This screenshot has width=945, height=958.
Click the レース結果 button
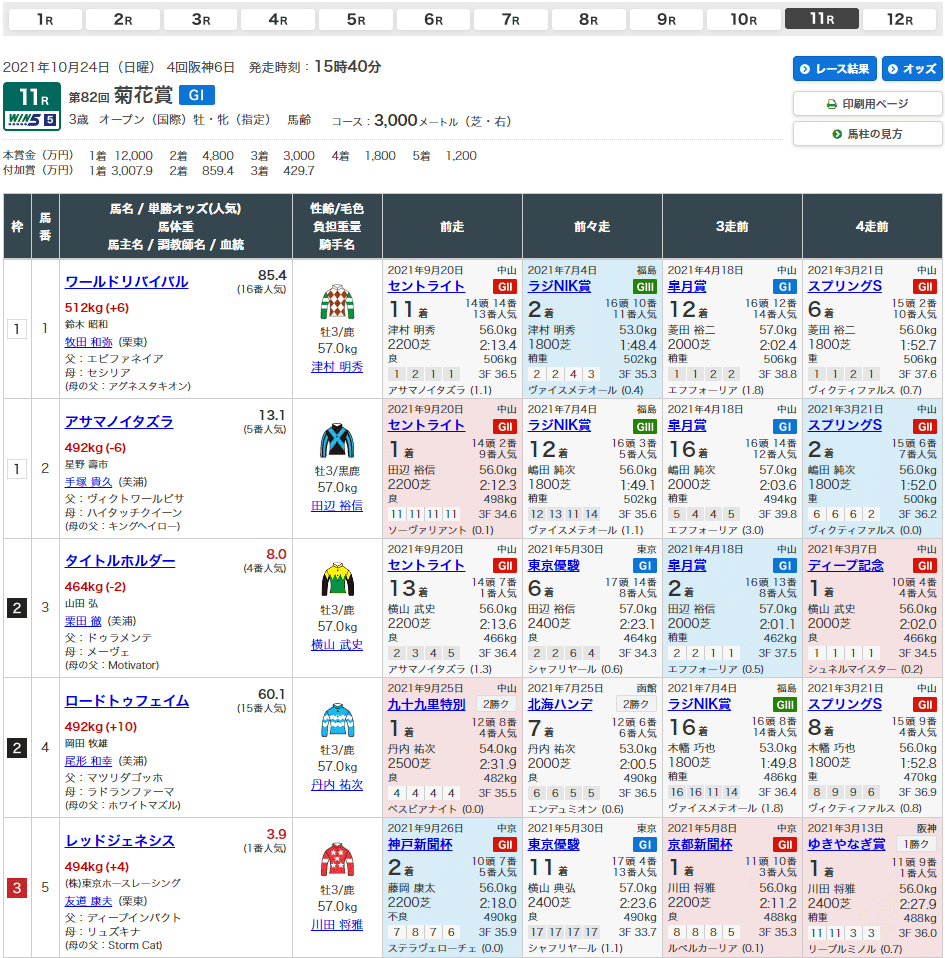[x=834, y=68]
